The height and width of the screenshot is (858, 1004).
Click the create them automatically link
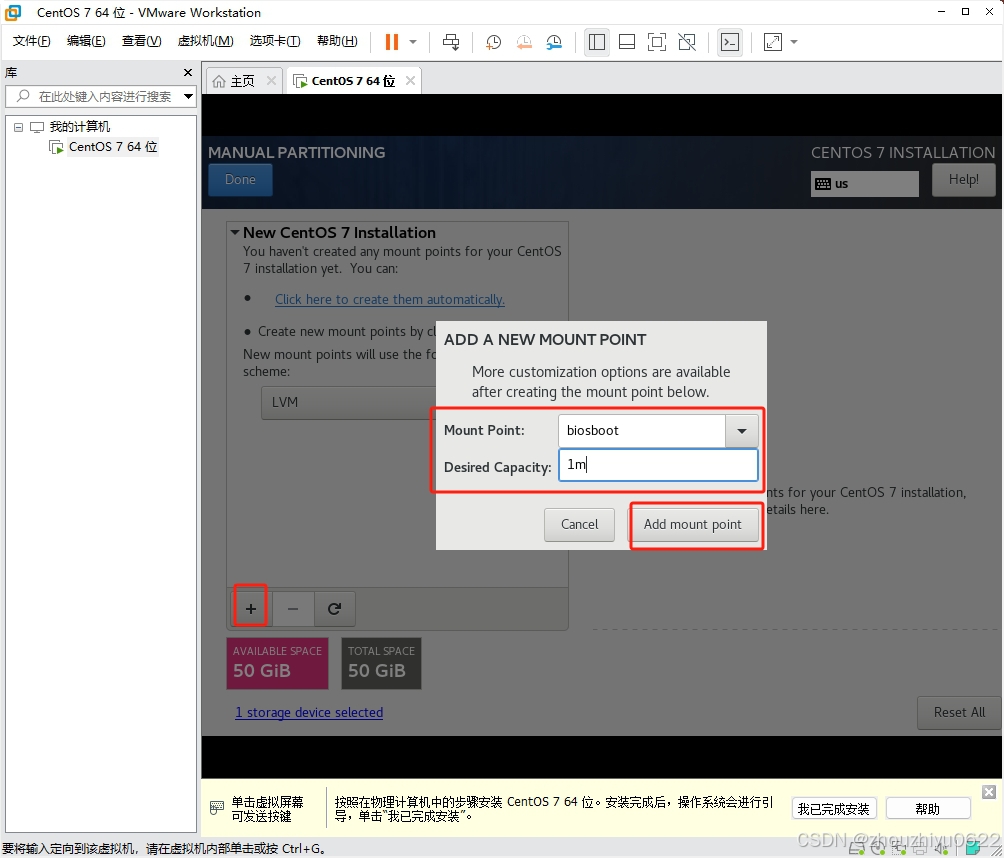[x=389, y=299]
